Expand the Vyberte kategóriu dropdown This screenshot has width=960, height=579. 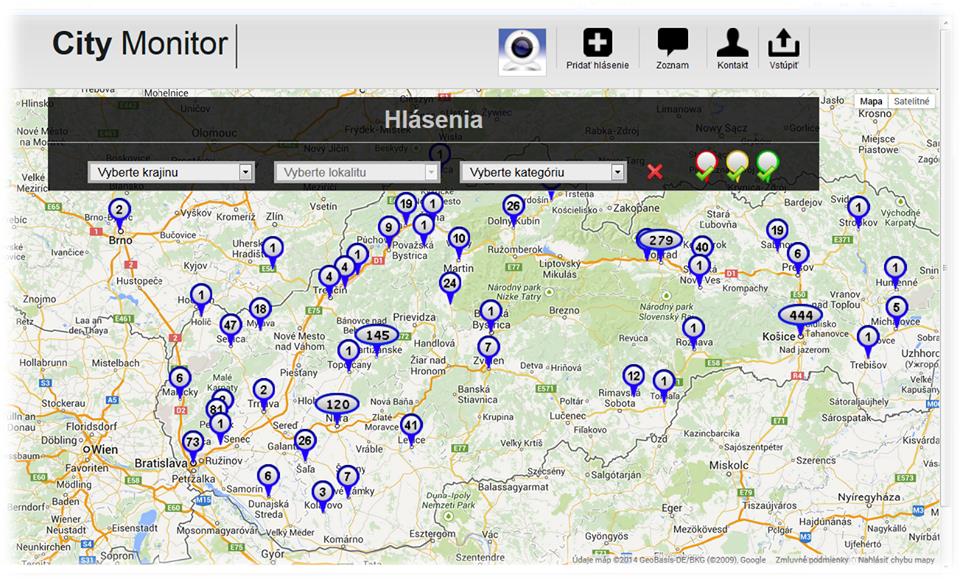542,172
